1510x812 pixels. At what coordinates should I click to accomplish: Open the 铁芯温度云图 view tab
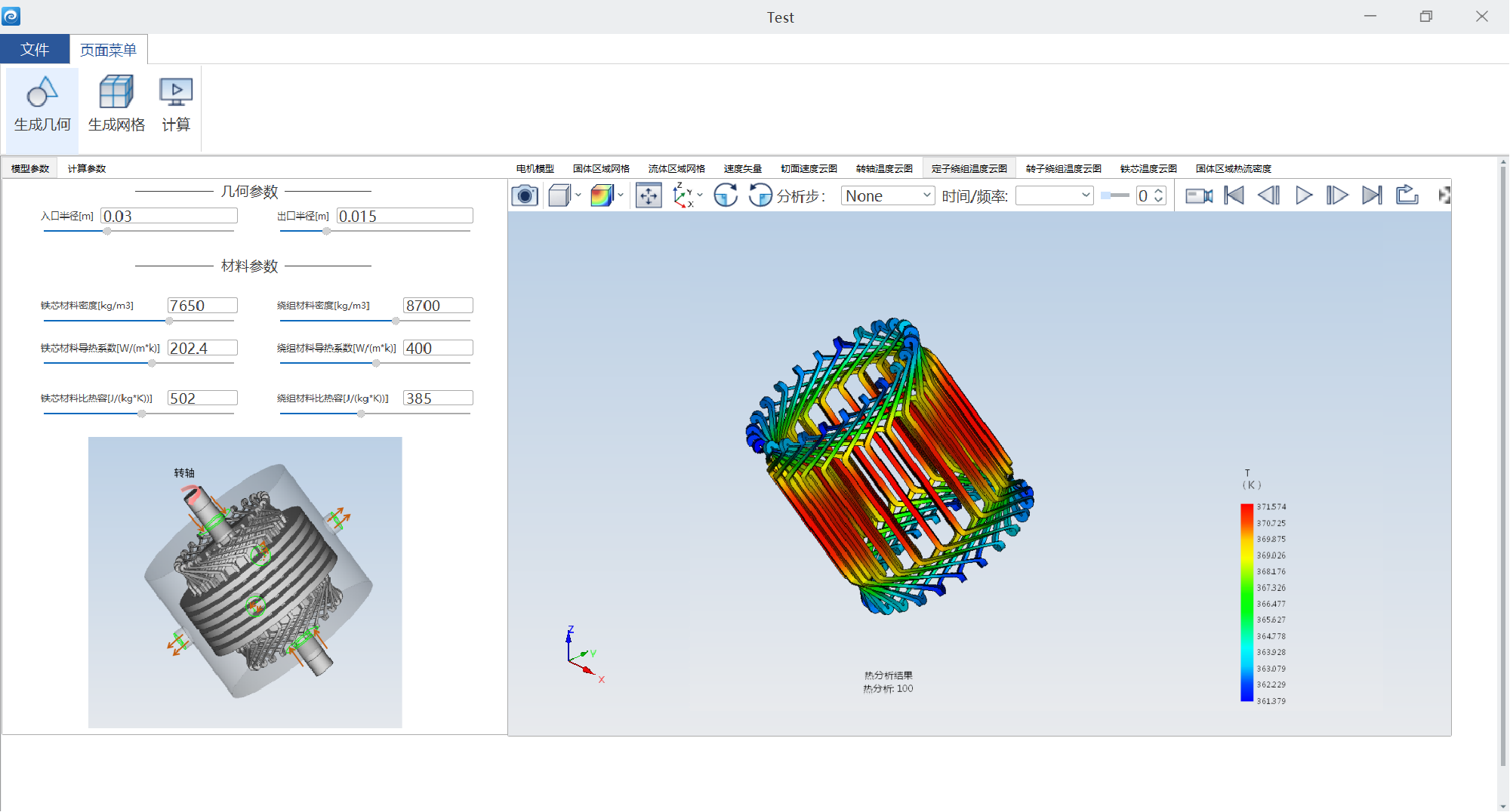(x=1148, y=168)
